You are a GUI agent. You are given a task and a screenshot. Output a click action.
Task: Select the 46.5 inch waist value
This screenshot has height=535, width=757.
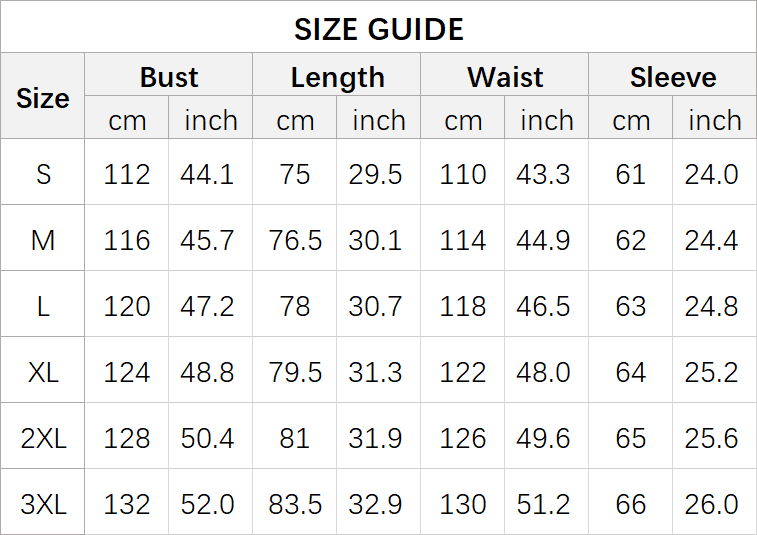coord(543,306)
